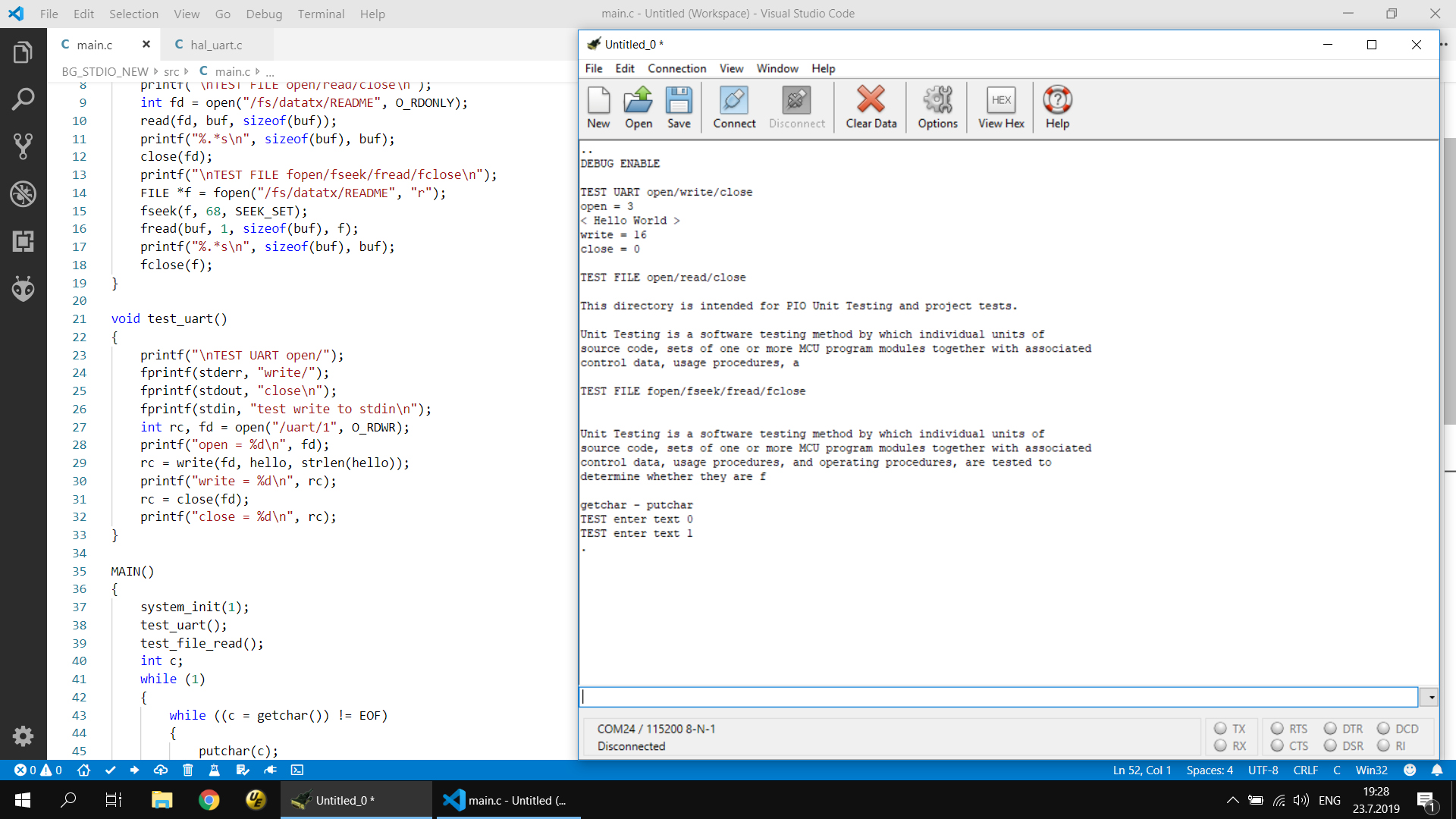Click PlatformIO Build checkmark in status bar
The image size is (1456, 819).
click(x=110, y=770)
